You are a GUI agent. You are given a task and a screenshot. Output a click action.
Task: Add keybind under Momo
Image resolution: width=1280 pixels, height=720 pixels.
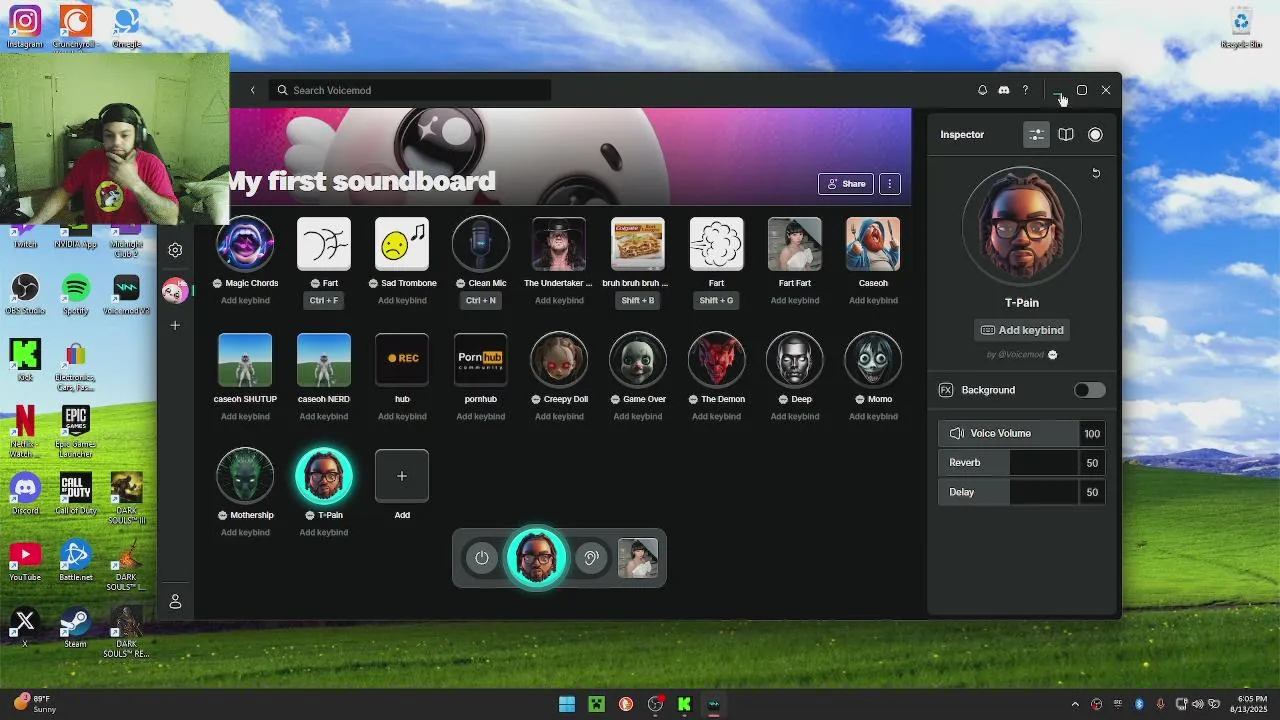point(873,416)
